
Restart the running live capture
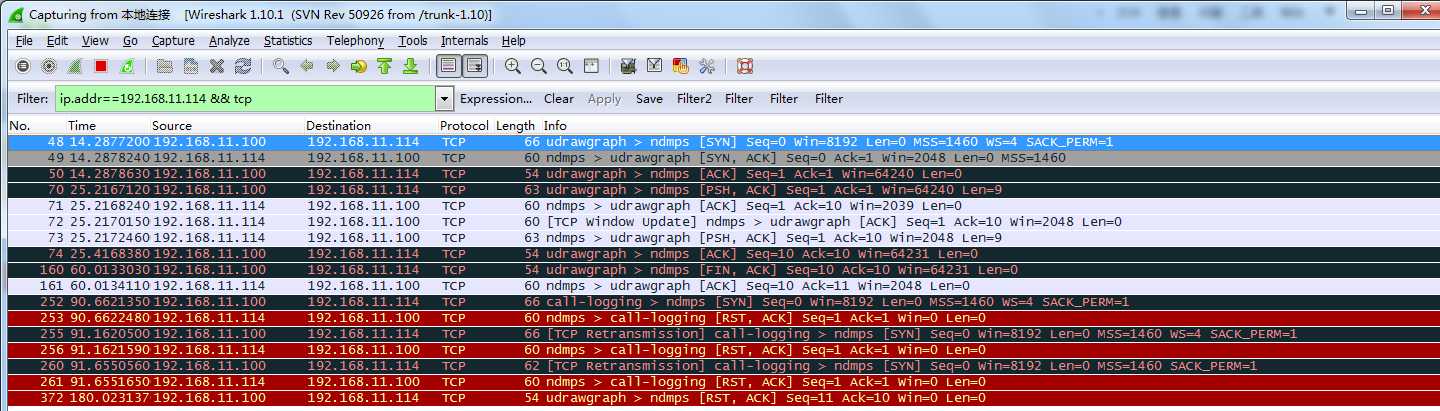(x=127, y=66)
